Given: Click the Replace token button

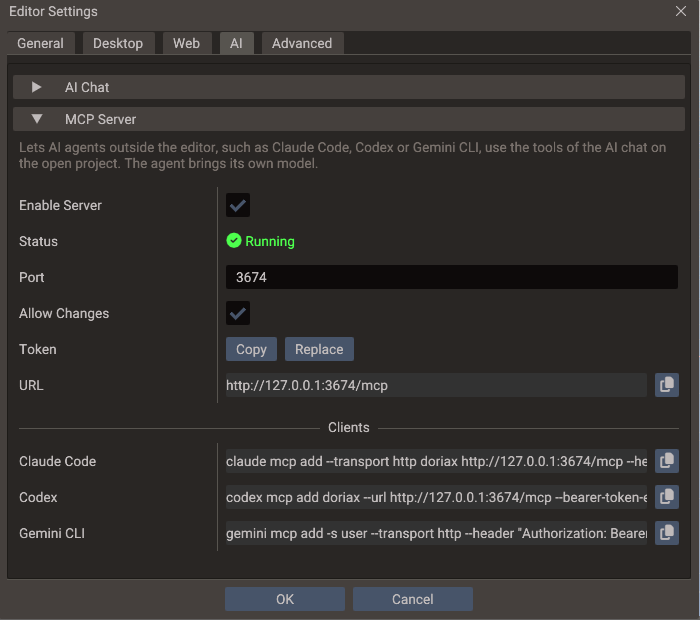Looking at the screenshot, I should (x=319, y=349).
